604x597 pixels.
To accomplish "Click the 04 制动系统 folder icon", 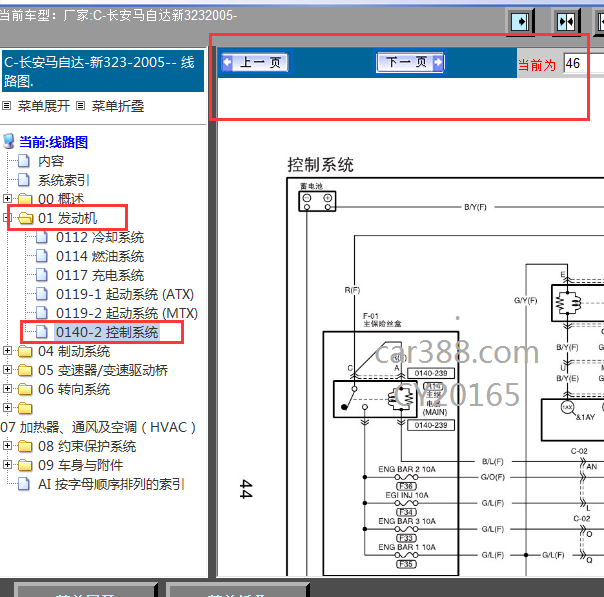I will pyautogui.click(x=25, y=351).
